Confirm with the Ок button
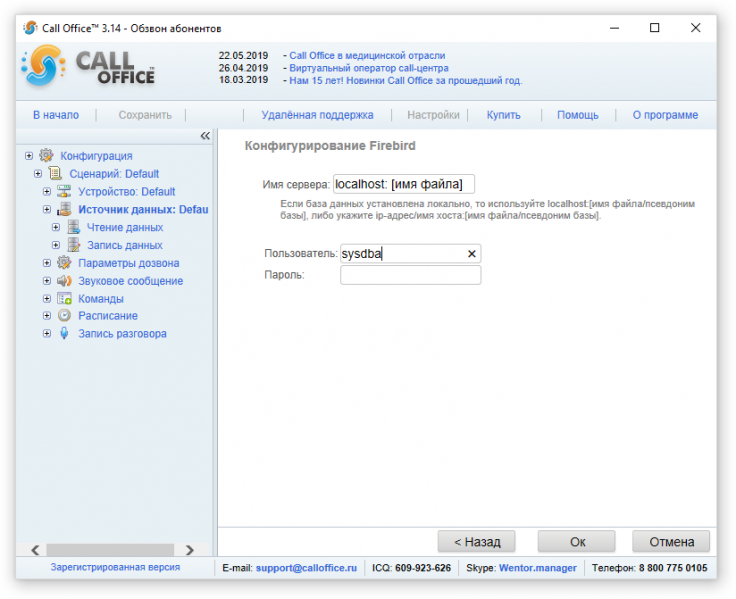Image resolution: width=736 pixels, height=599 pixels. click(577, 542)
